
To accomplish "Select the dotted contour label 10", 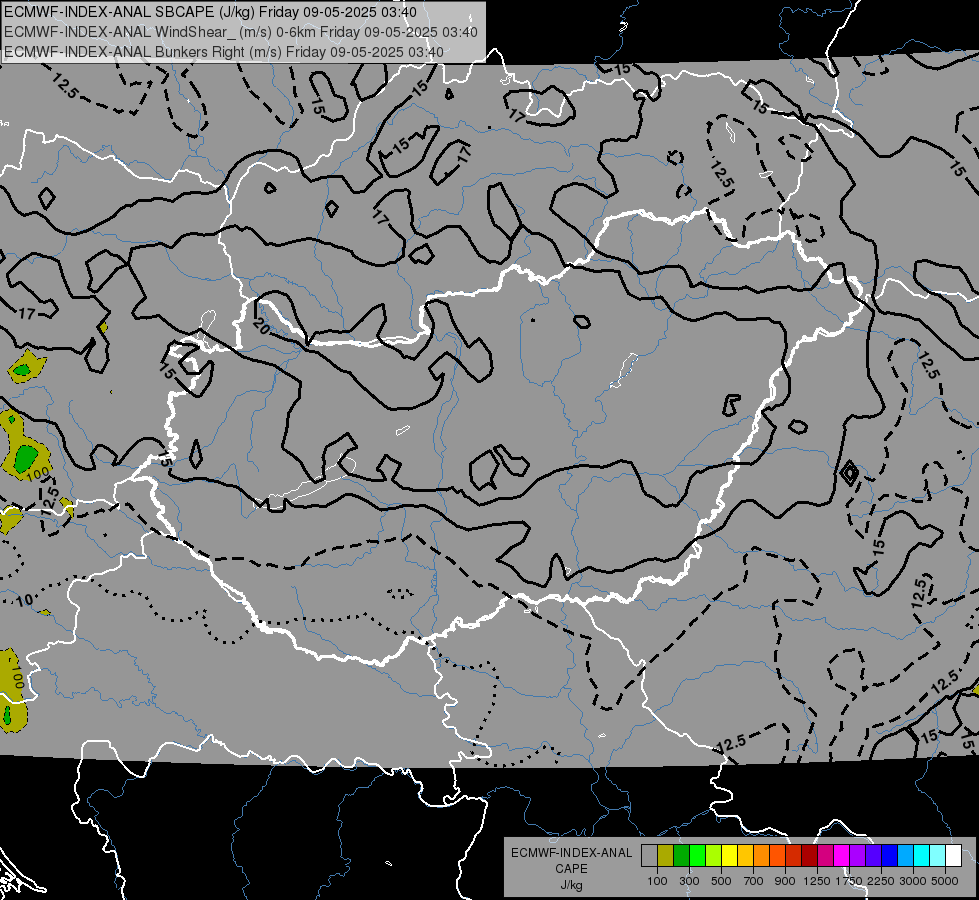I will [x=24, y=601].
